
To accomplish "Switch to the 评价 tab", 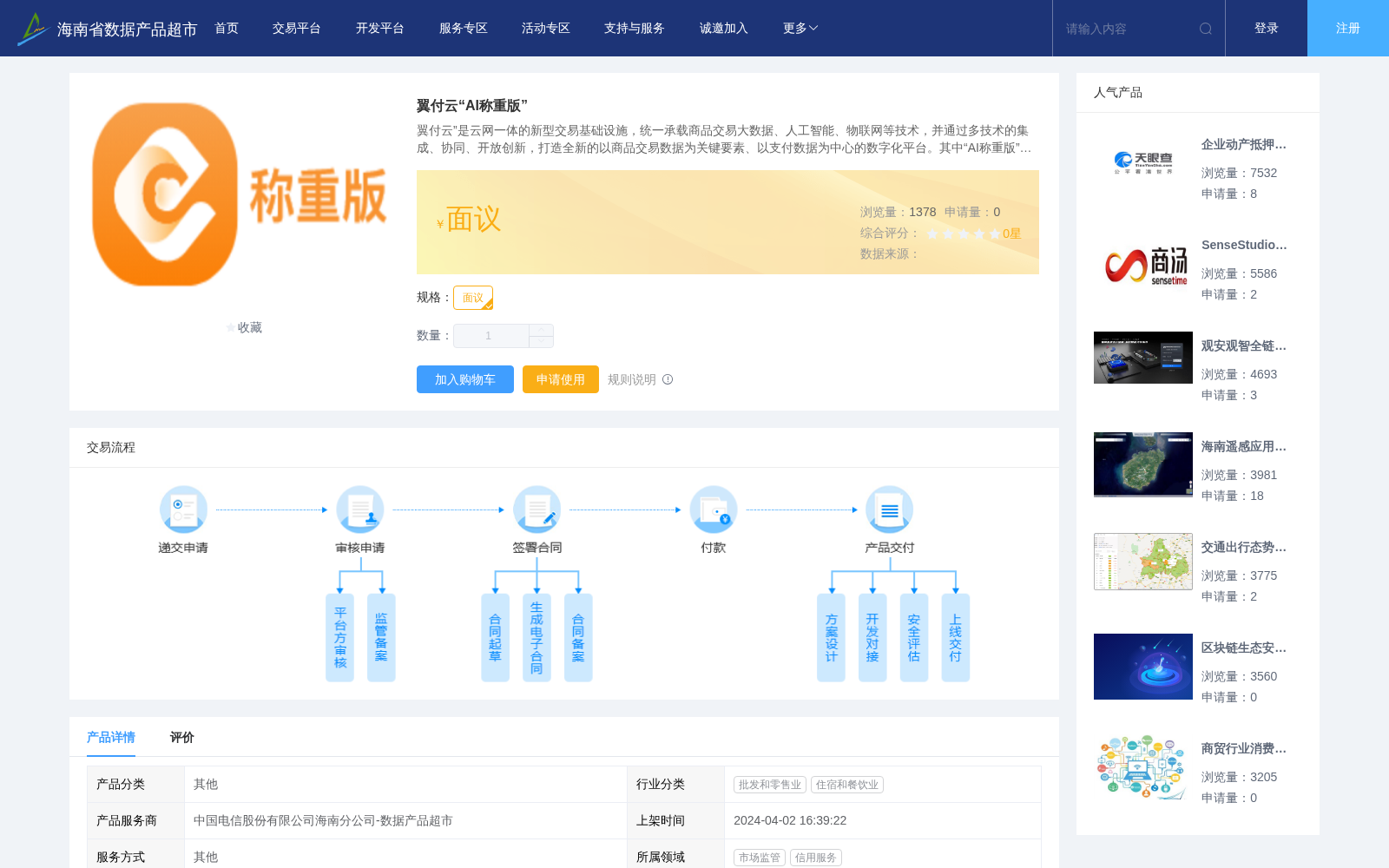I will tap(182, 737).
